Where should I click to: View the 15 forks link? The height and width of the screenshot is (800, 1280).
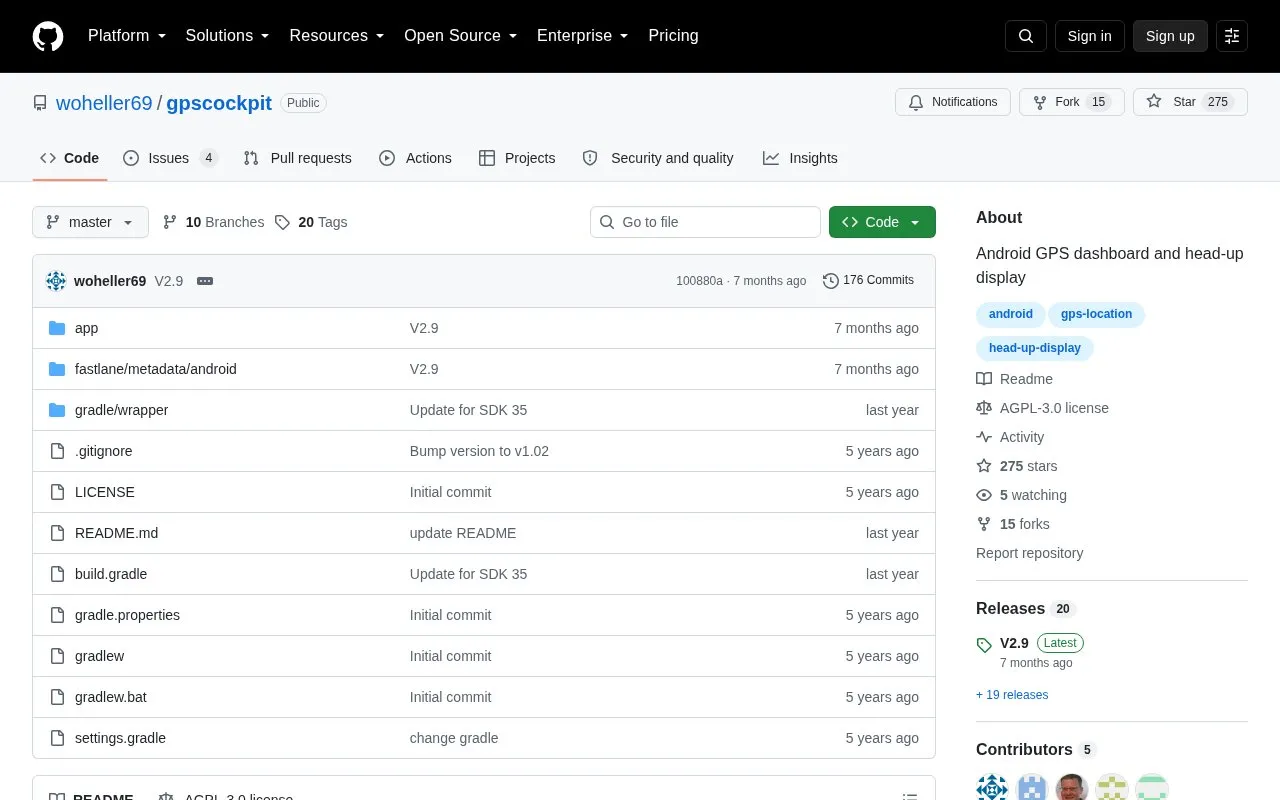(1013, 524)
